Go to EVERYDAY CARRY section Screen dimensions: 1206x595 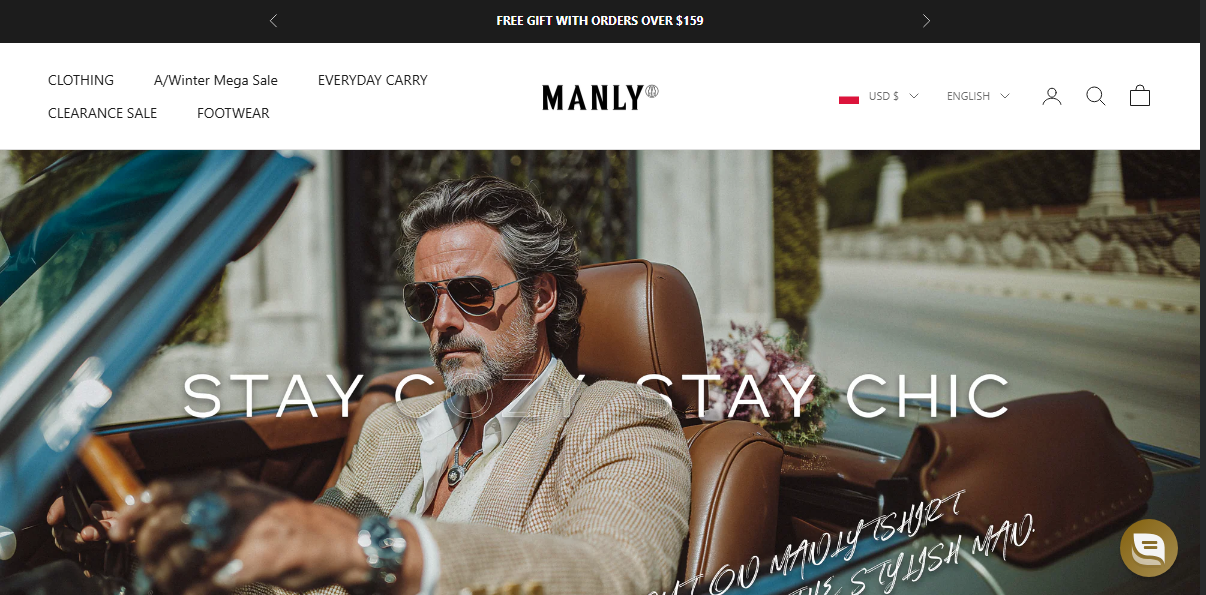tap(373, 80)
